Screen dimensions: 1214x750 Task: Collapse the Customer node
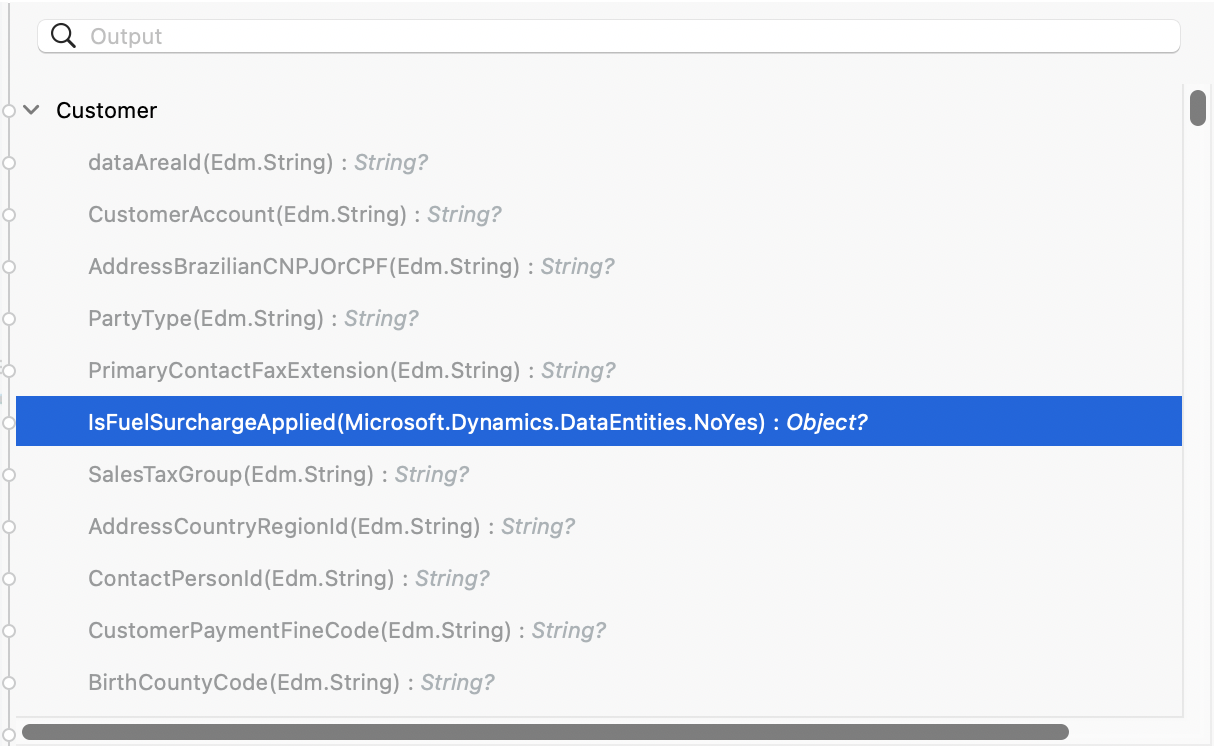[x=31, y=110]
